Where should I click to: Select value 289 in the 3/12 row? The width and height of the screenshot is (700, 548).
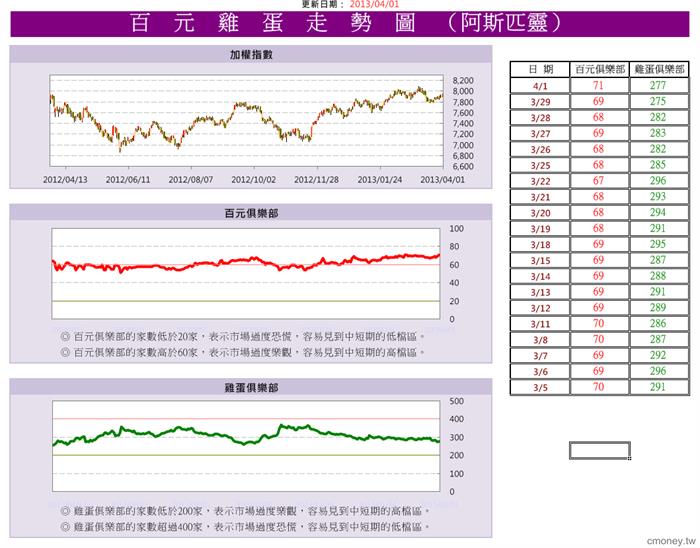[658, 307]
